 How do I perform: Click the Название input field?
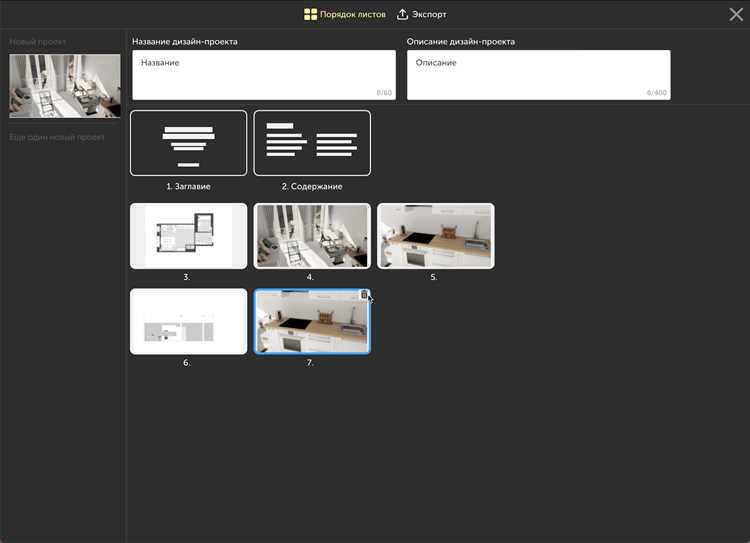(x=264, y=75)
